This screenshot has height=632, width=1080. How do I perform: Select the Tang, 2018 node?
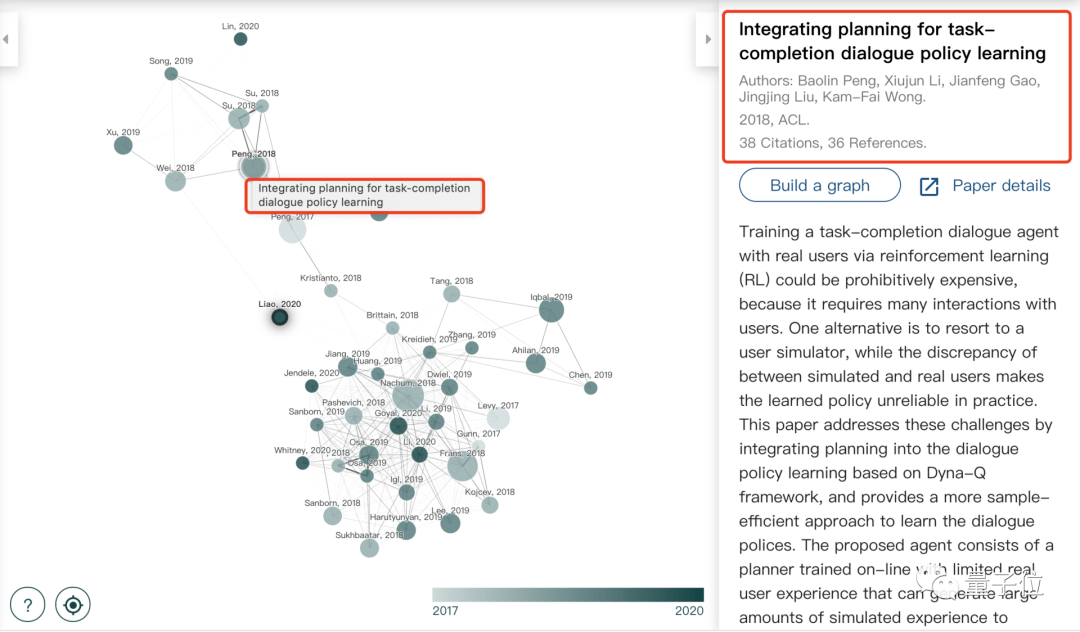point(452,295)
